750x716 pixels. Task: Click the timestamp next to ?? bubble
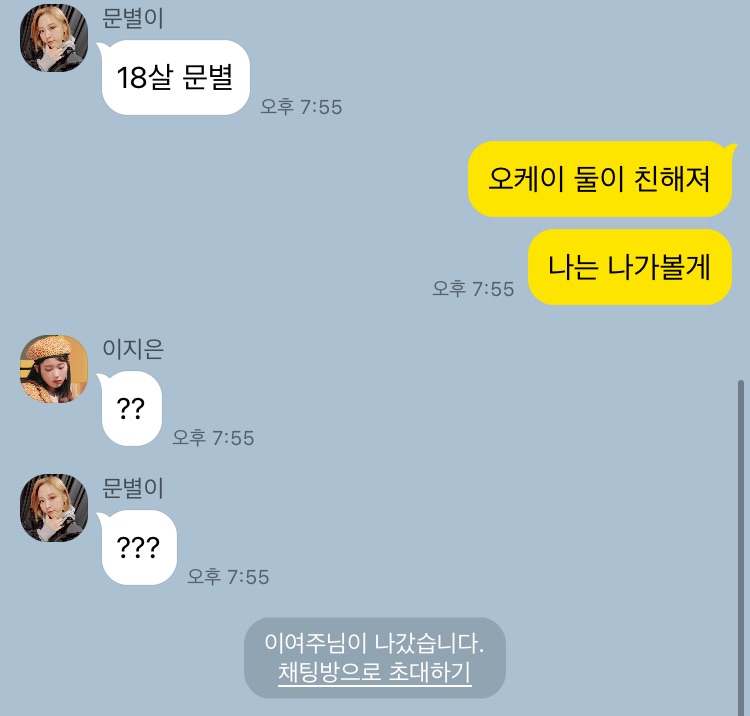tap(213, 438)
